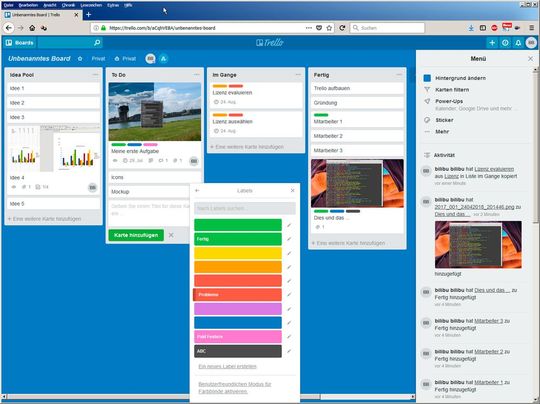Viewport: 540px width, 404px height.
Task: Open the Firefox hamburger menu
Action: pyautogui.click(x=532, y=28)
